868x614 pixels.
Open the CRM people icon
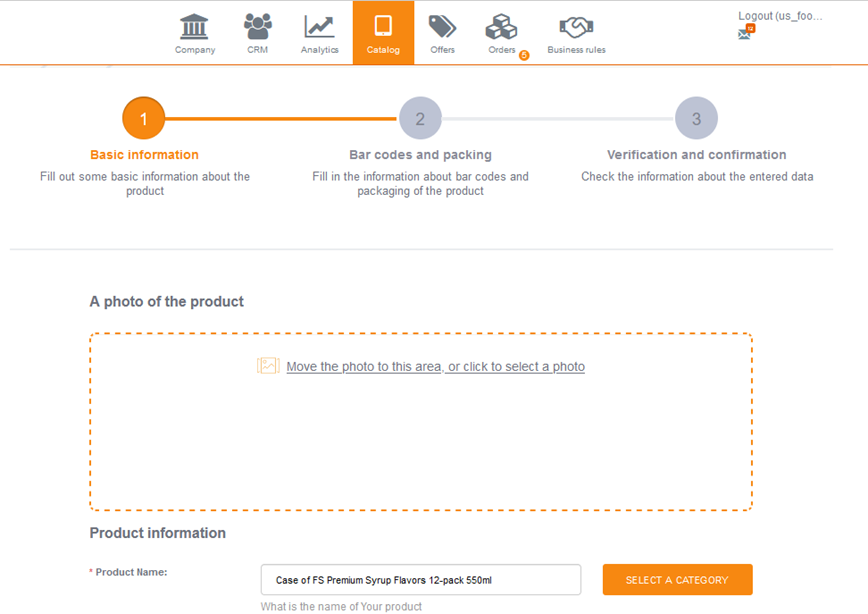coord(257,27)
